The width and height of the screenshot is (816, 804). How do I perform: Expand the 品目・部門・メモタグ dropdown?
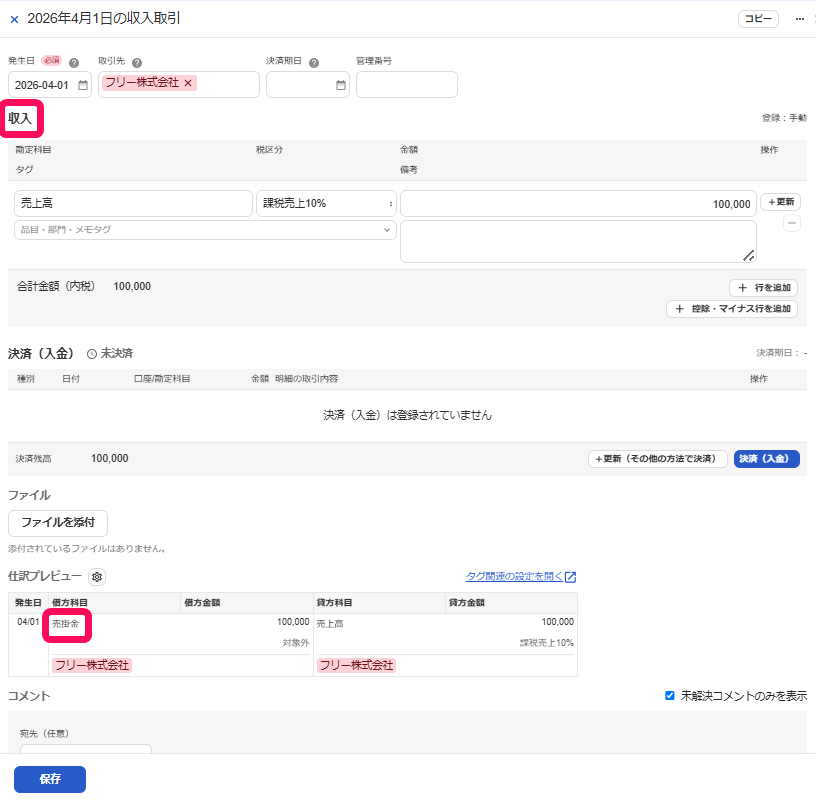tap(206, 229)
